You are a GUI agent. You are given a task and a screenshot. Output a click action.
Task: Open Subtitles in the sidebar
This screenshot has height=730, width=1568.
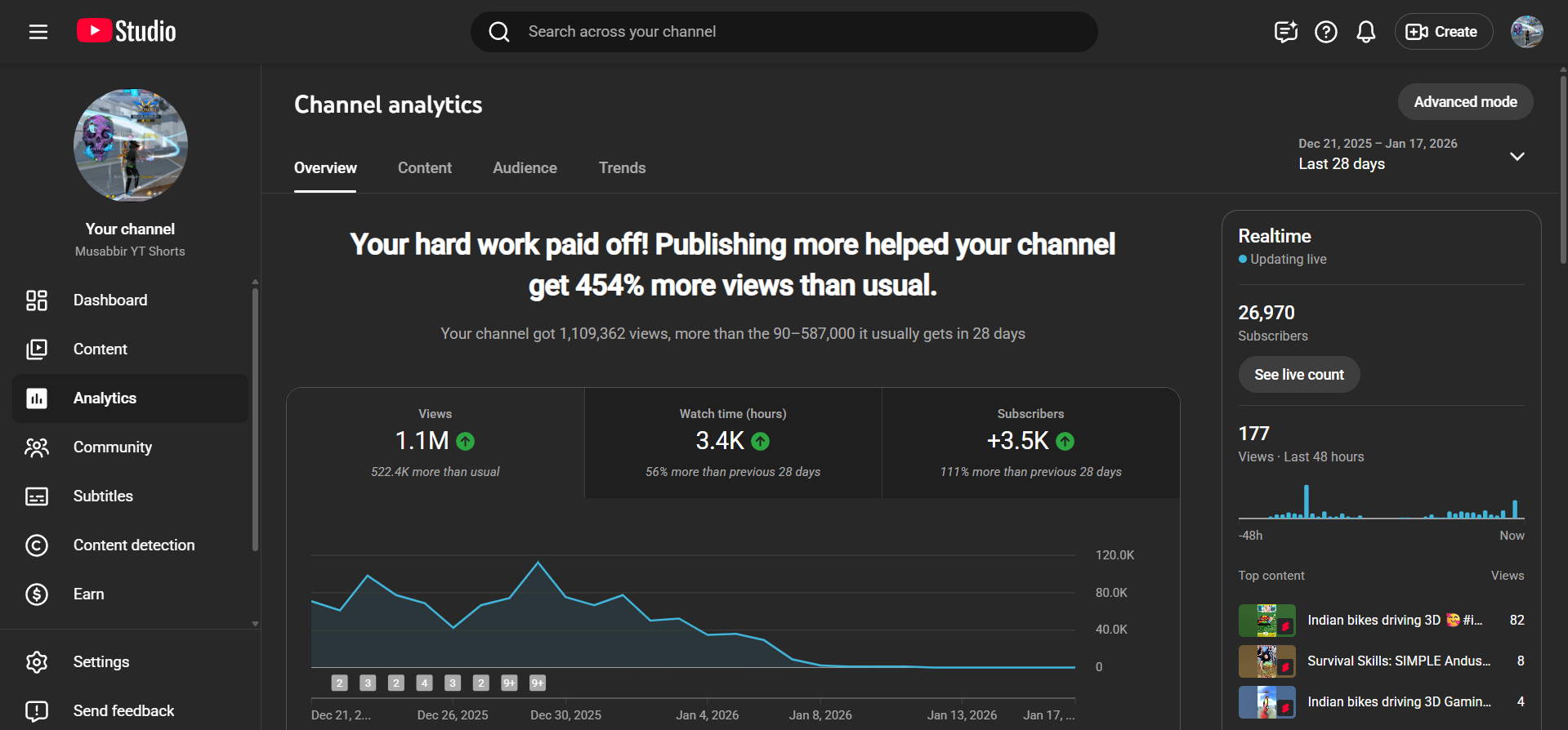coord(103,496)
